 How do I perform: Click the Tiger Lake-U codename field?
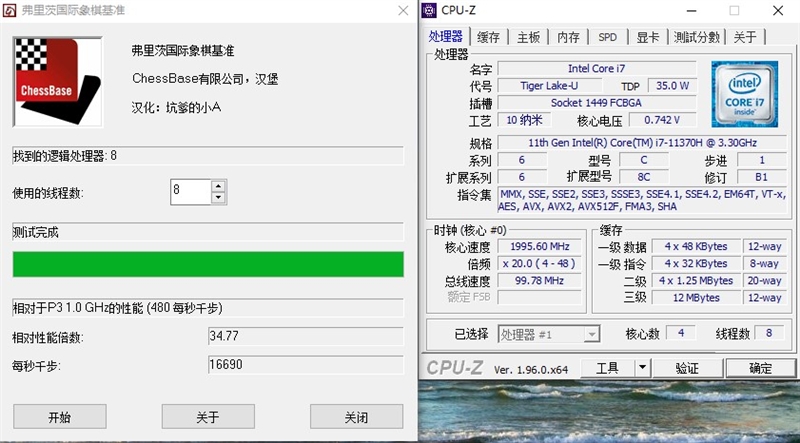click(x=549, y=86)
